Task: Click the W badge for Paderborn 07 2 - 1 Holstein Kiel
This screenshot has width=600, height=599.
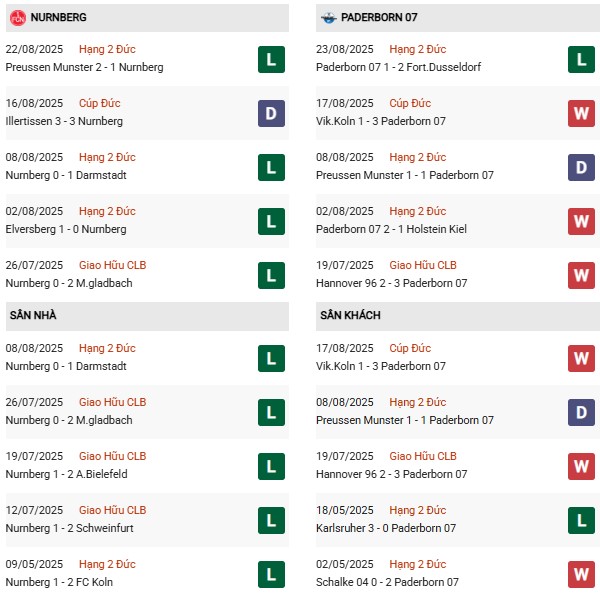Action: (581, 221)
